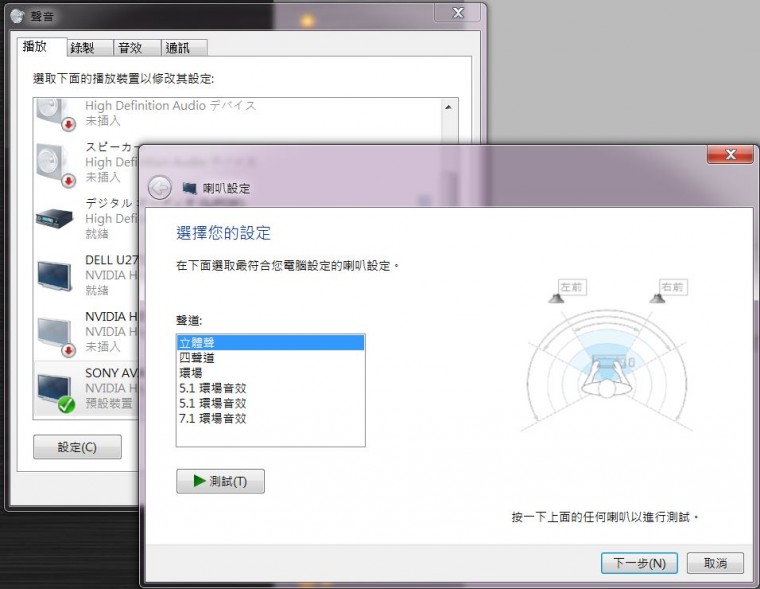This screenshot has height=589, width=760.
Task: Click the 下一步(N) next button
Action: 639,563
